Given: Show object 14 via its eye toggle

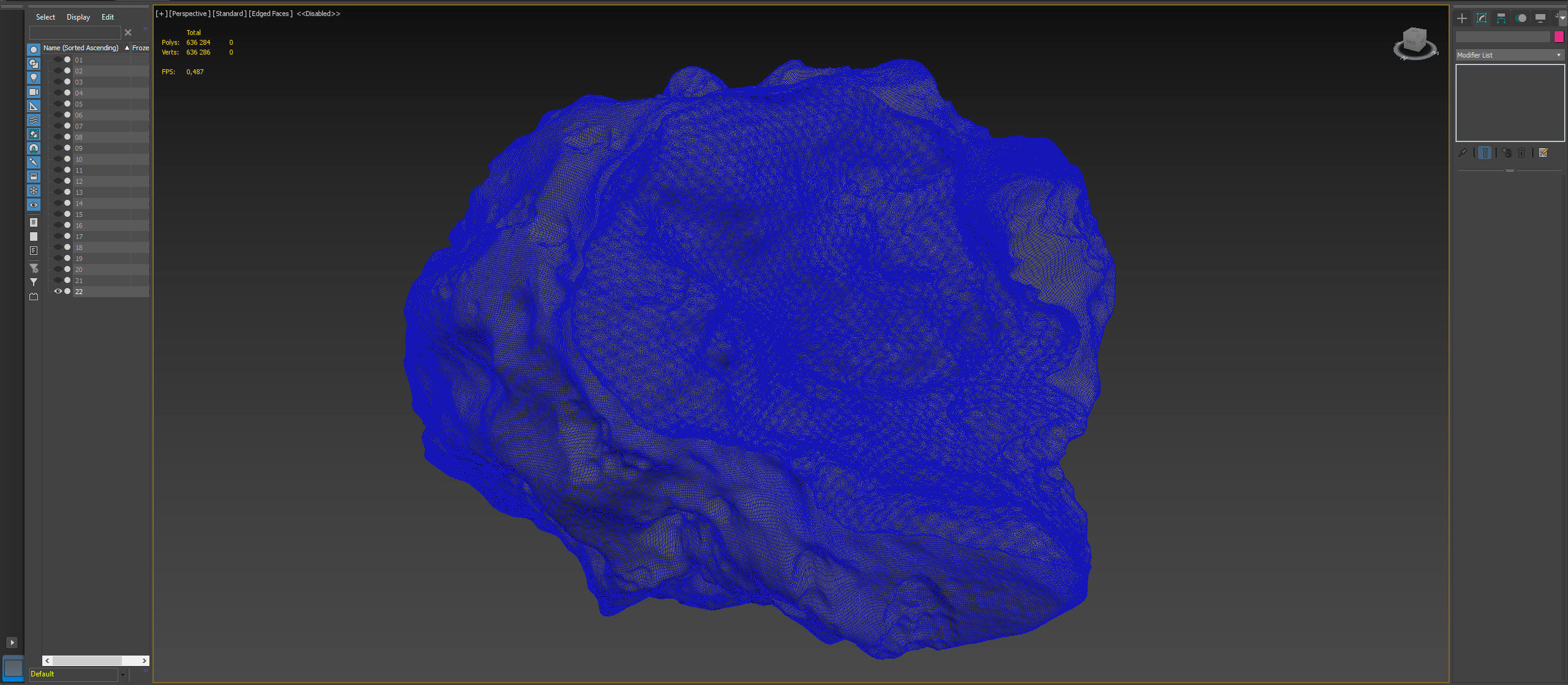Looking at the screenshot, I should pos(58,203).
